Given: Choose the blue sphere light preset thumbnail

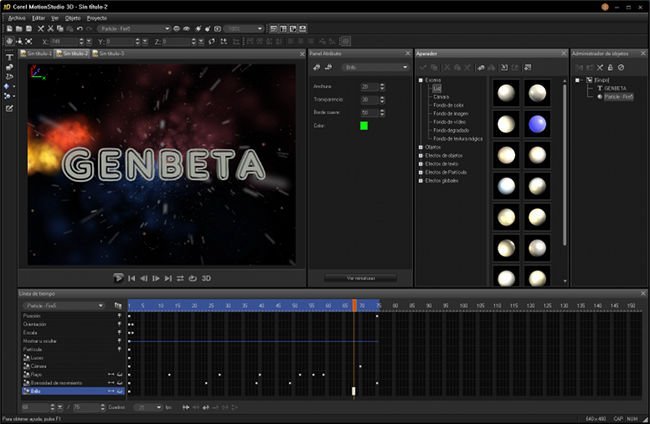Looking at the screenshot, I should point(537,124).
